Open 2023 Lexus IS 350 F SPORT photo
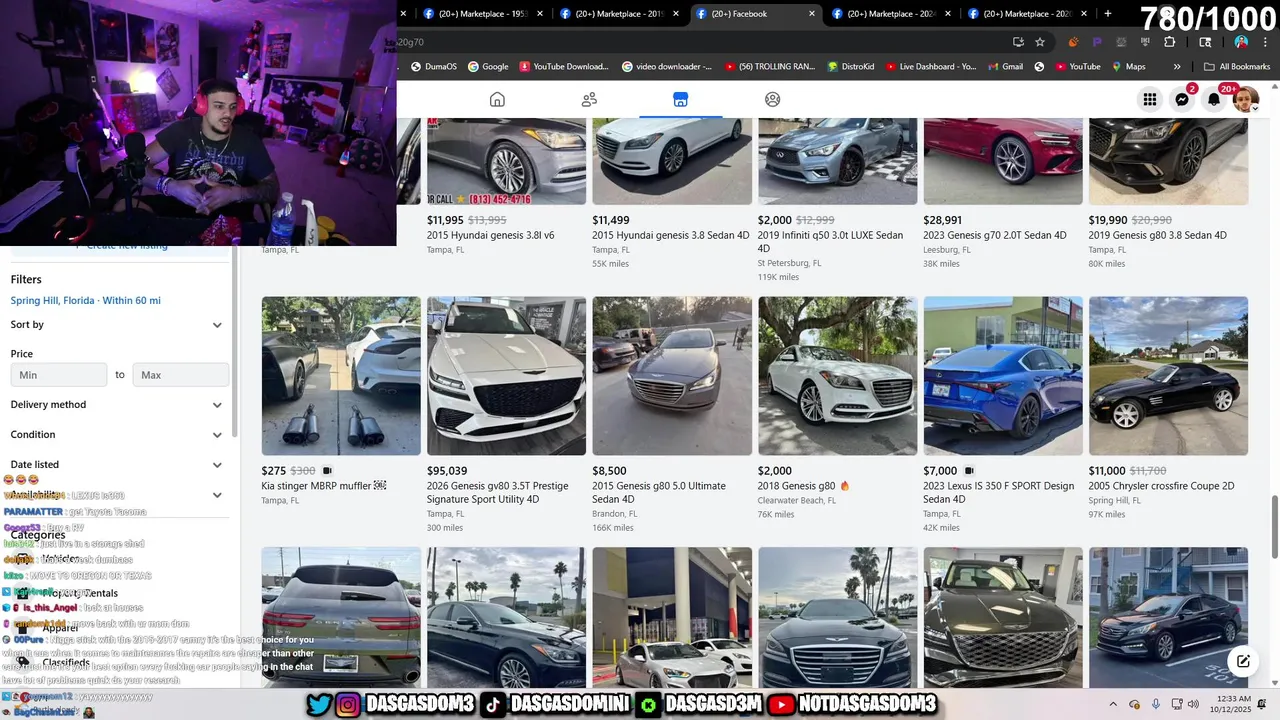Viewport: 1280px width, 720px height. point(1003,376)
